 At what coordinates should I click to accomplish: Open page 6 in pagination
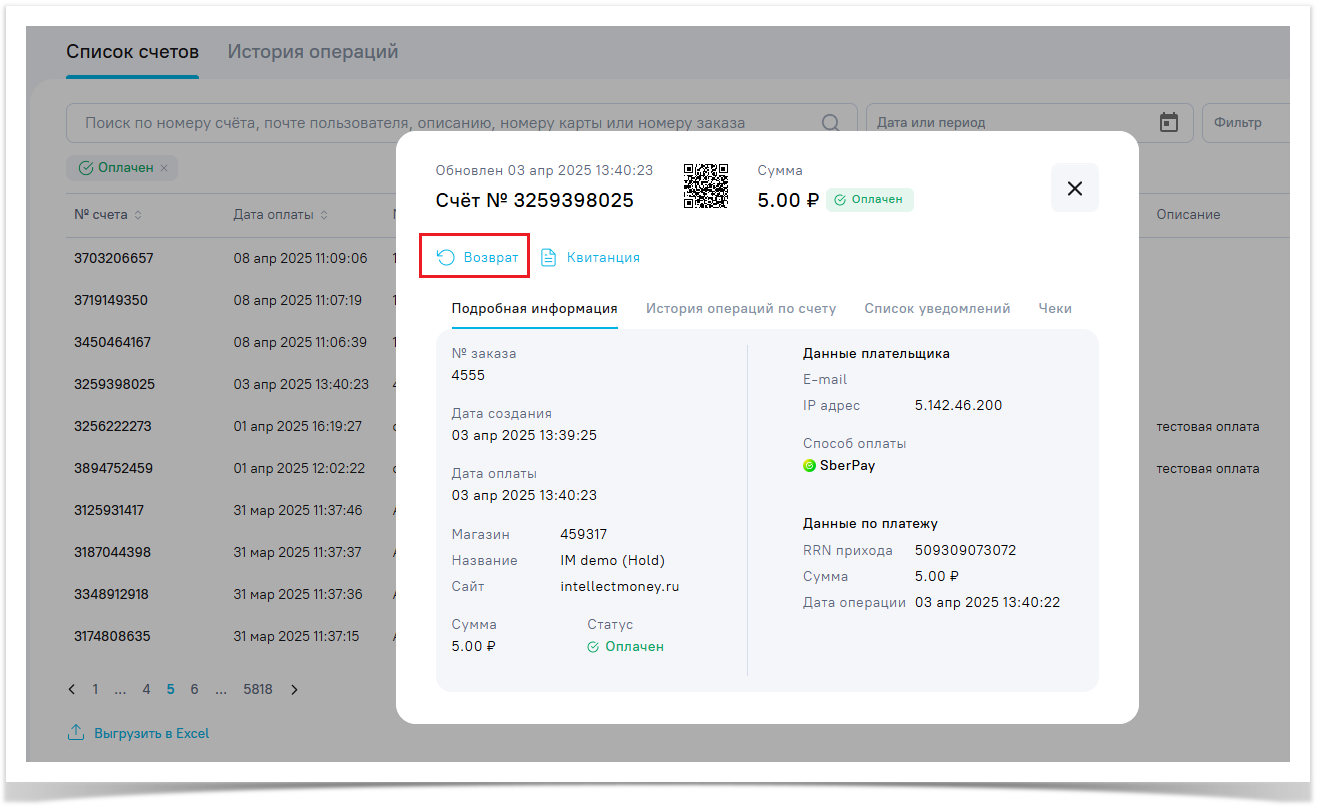pyautogui.click(x=194, y=689)
